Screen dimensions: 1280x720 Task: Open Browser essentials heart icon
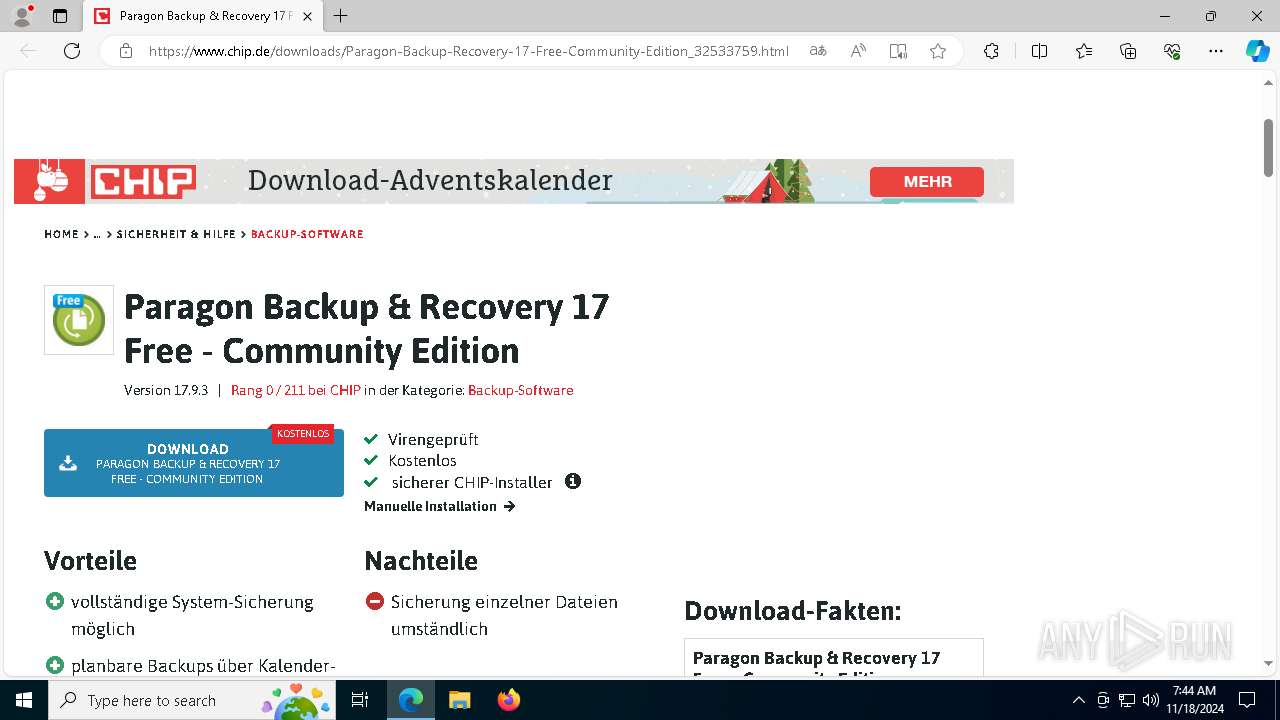[1172, 51]
